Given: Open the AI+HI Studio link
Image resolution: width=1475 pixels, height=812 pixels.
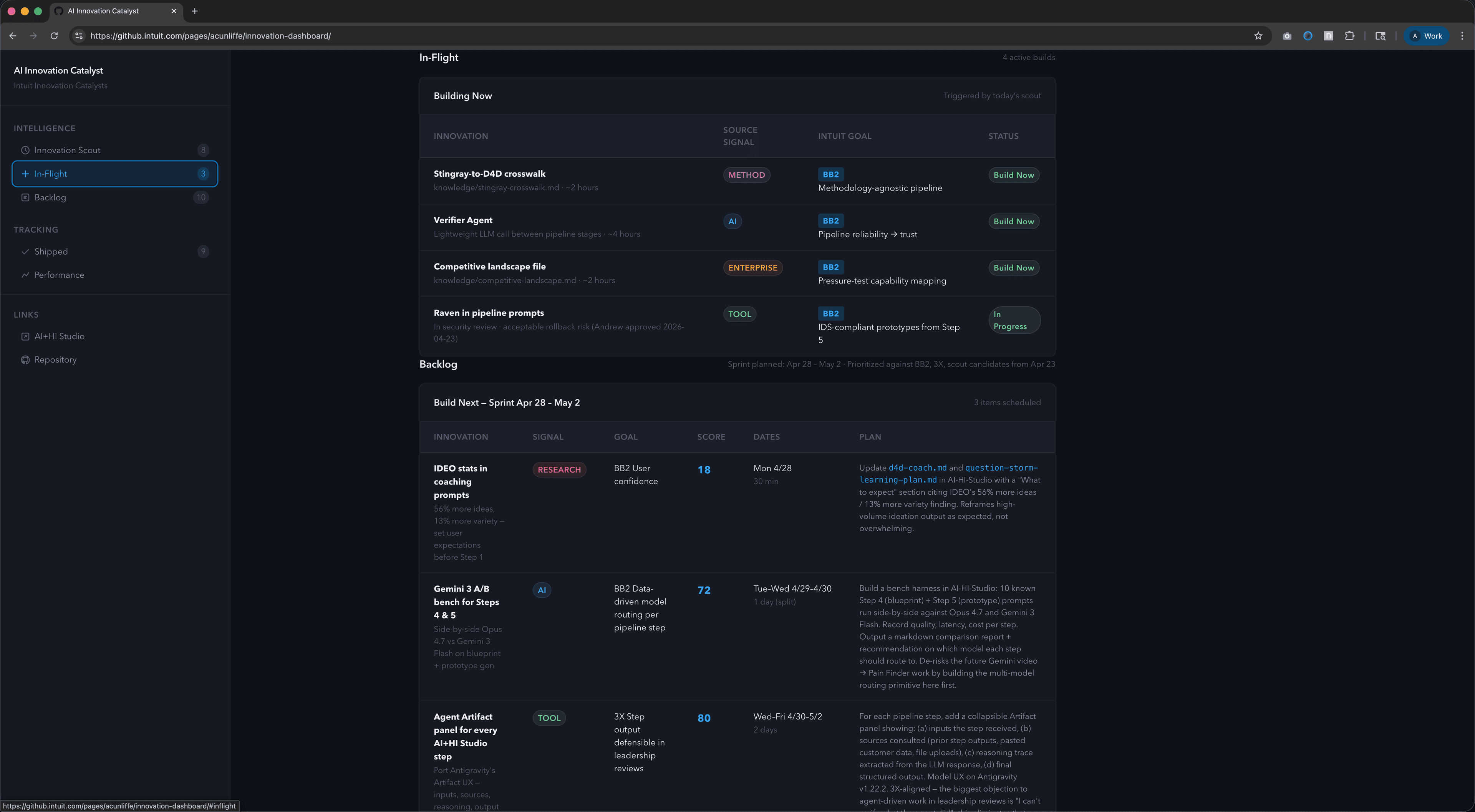Looking at the screenshot, I should click(x=114, y=336).
